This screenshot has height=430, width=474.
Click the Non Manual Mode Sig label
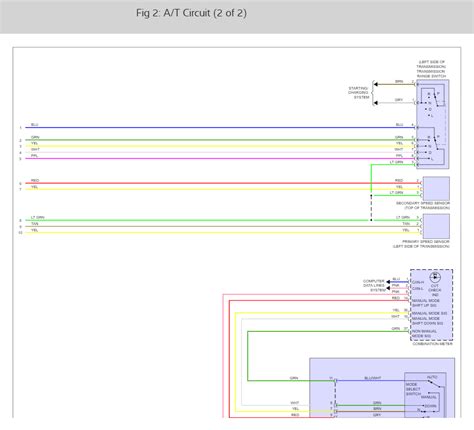coord(424,334)
